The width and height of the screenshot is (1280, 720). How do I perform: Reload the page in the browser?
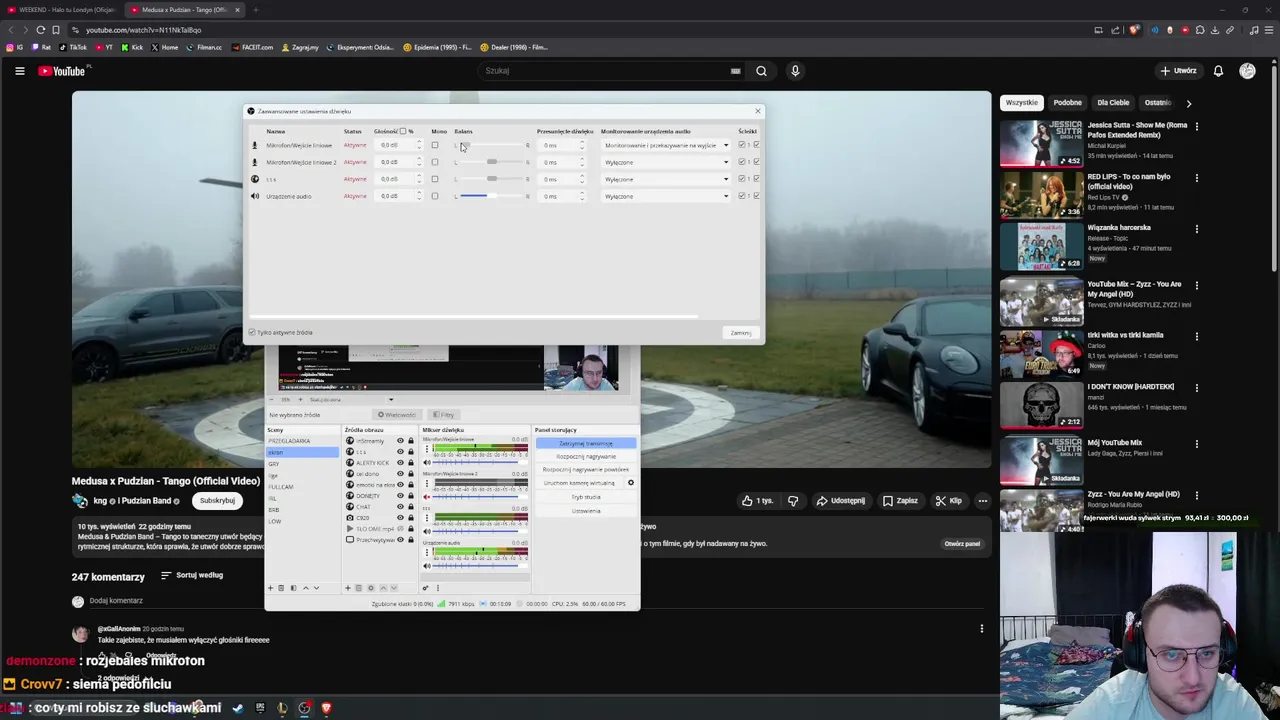(x=40, y=30)
